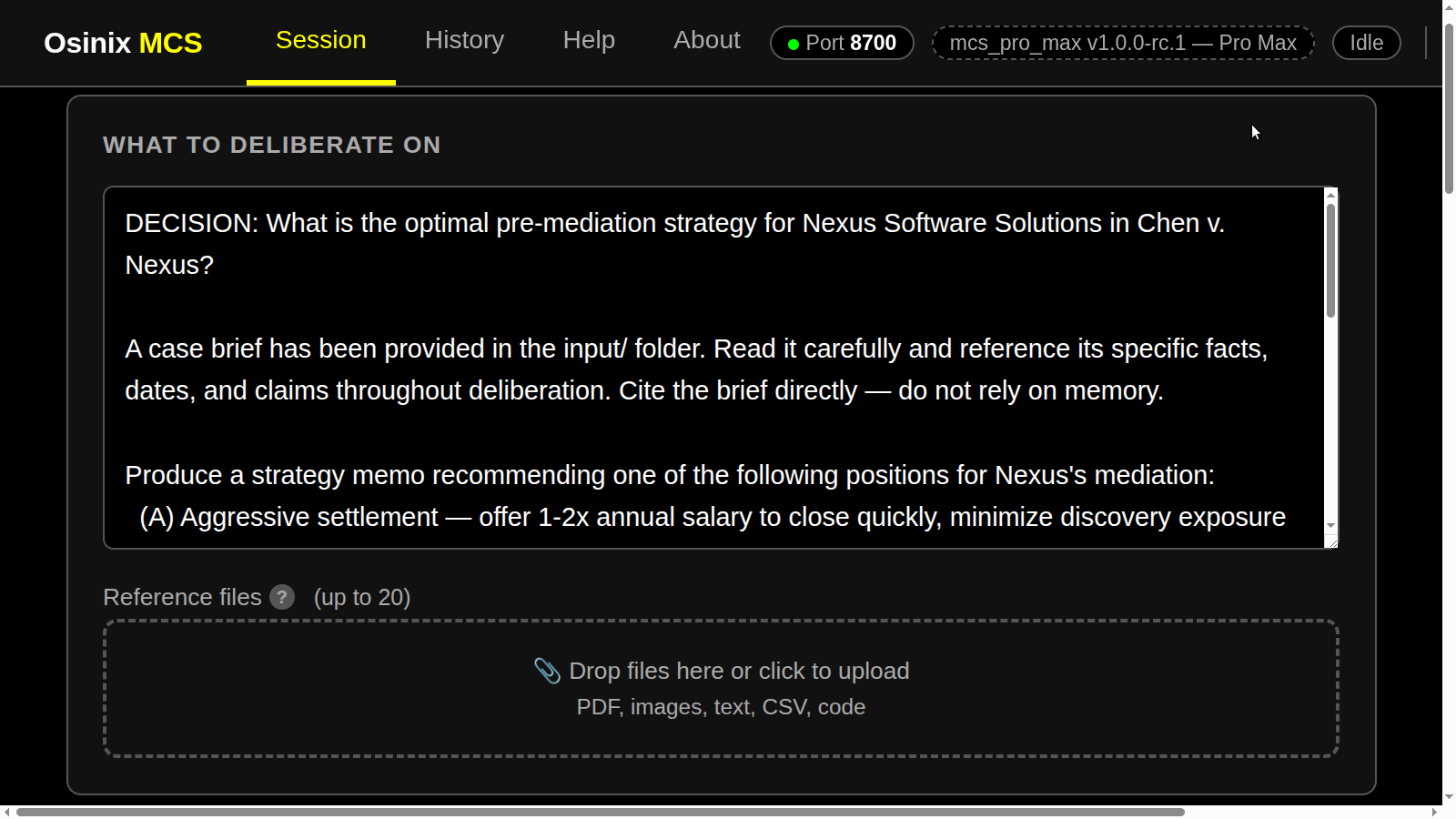1456x819 pixels.
Task: Click the textarea scroll-up arrow
Action: click(1330, 194)
